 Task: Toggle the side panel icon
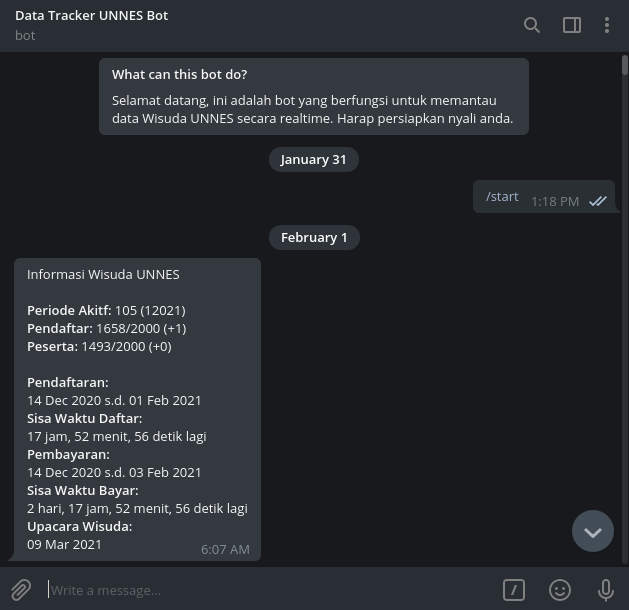[x=572, y=25]
